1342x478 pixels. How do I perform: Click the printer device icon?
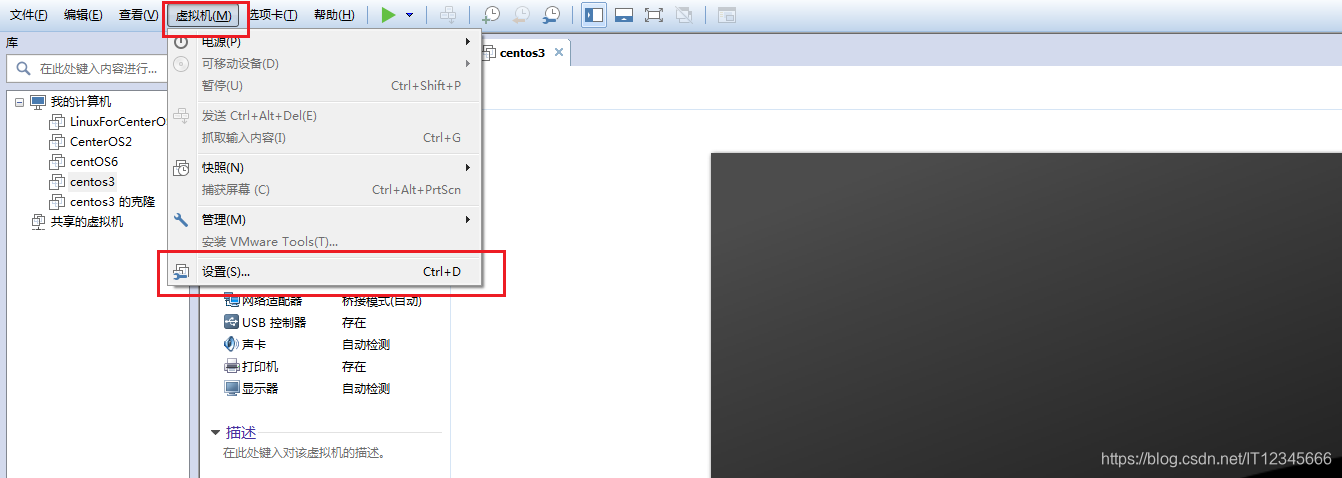pyautogui.click(x=232, y=366)
